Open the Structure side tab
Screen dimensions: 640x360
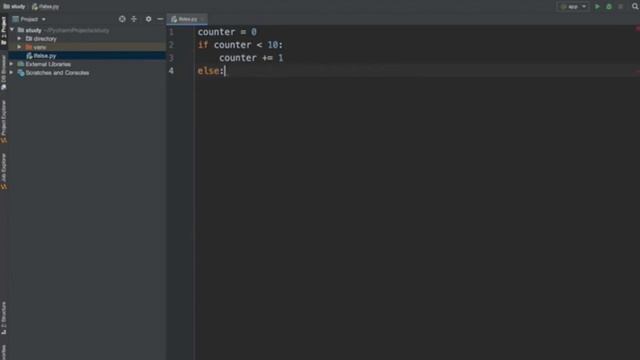tap(4, 318)
